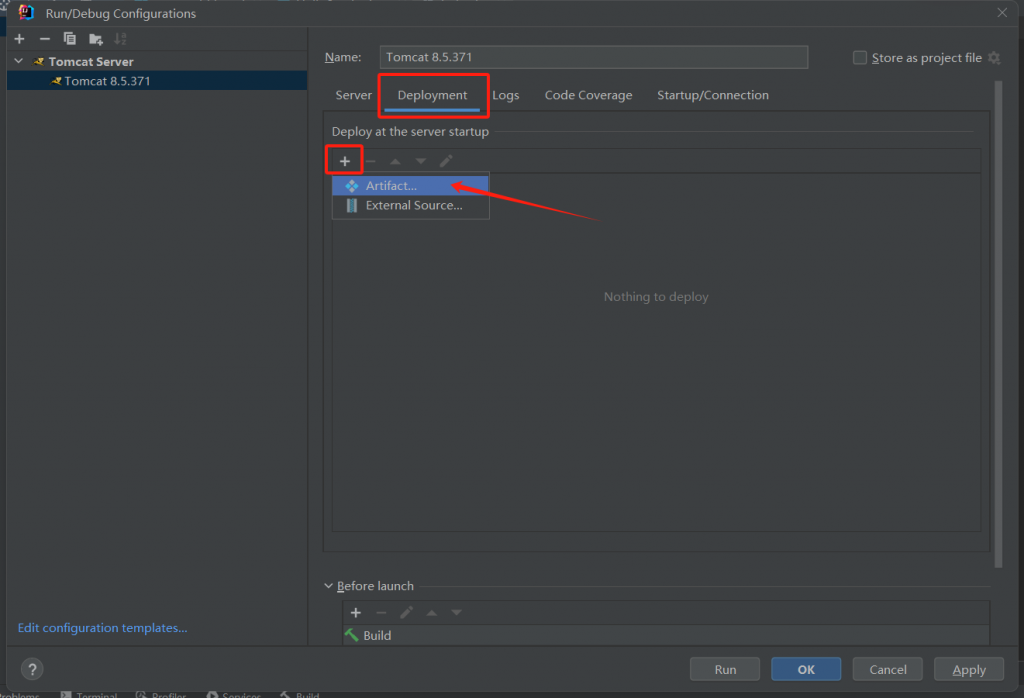Copy the selected configuration with the copy icon
Screen dimensions: 1024x698
[x=70, y=39]
